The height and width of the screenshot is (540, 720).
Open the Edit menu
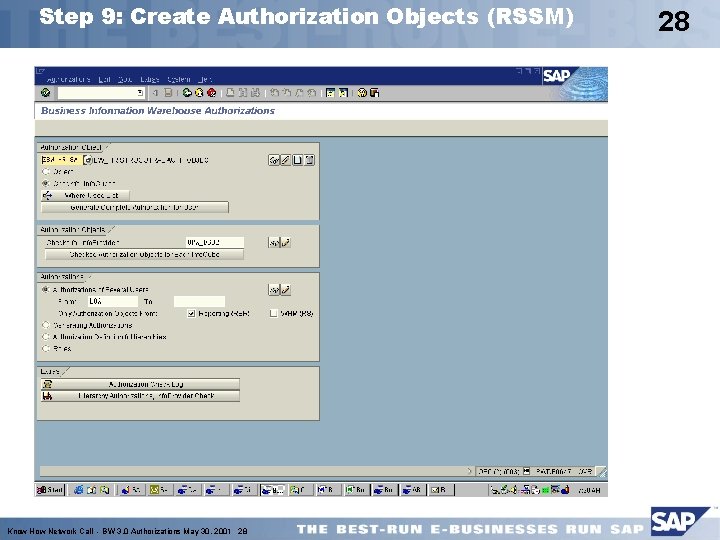click(104, 79)
